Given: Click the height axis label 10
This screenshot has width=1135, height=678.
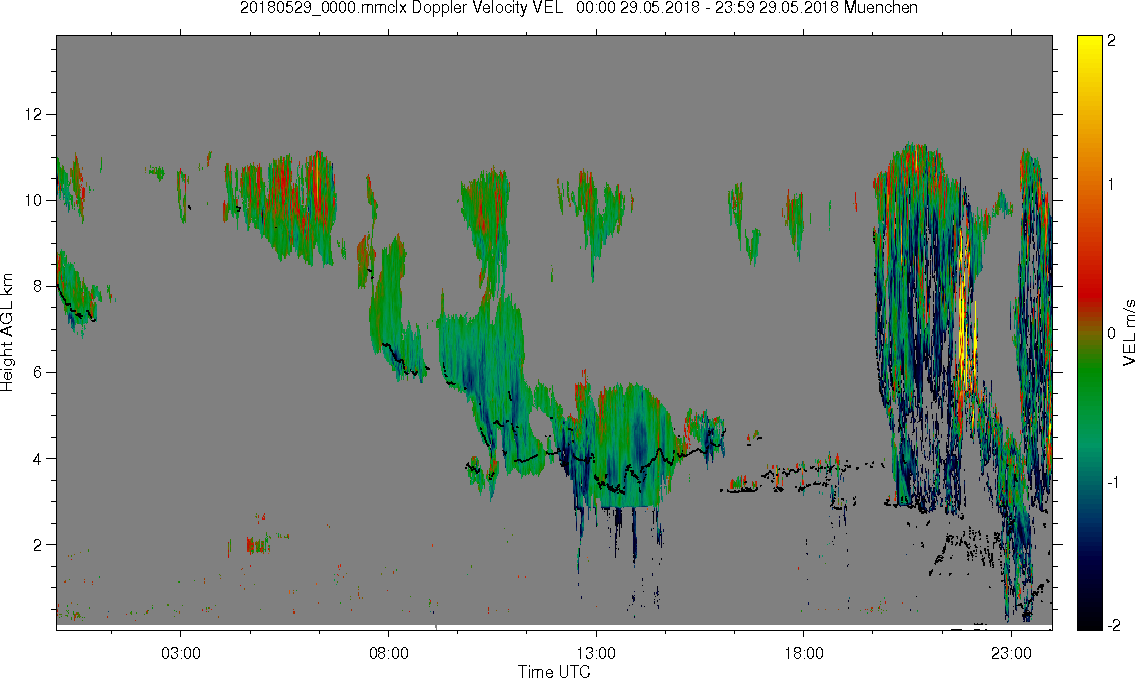Looking at the screenshot, I should pos(33,200).
